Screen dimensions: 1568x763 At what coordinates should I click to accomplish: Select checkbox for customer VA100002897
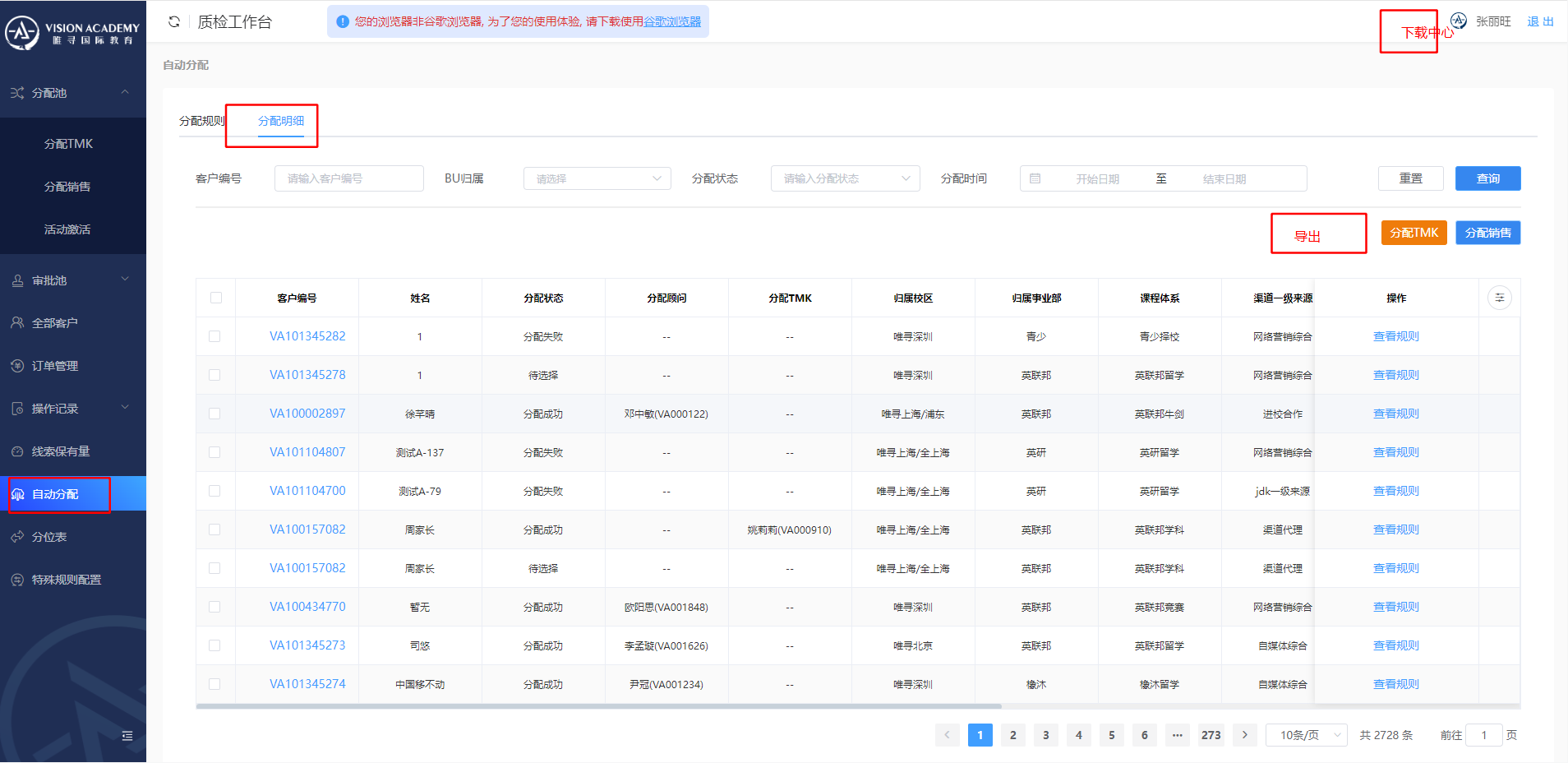pos(214,414)
